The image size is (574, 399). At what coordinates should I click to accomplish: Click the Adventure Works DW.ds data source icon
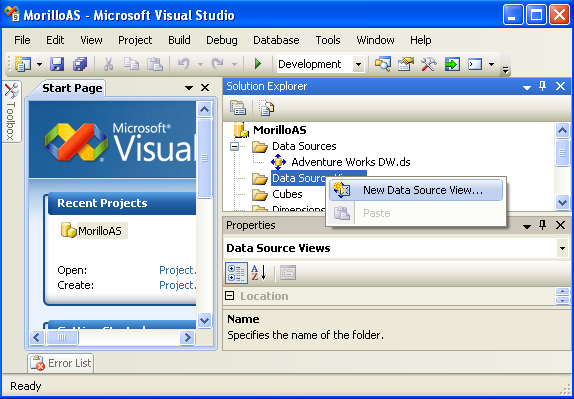[x=278, y=162]
